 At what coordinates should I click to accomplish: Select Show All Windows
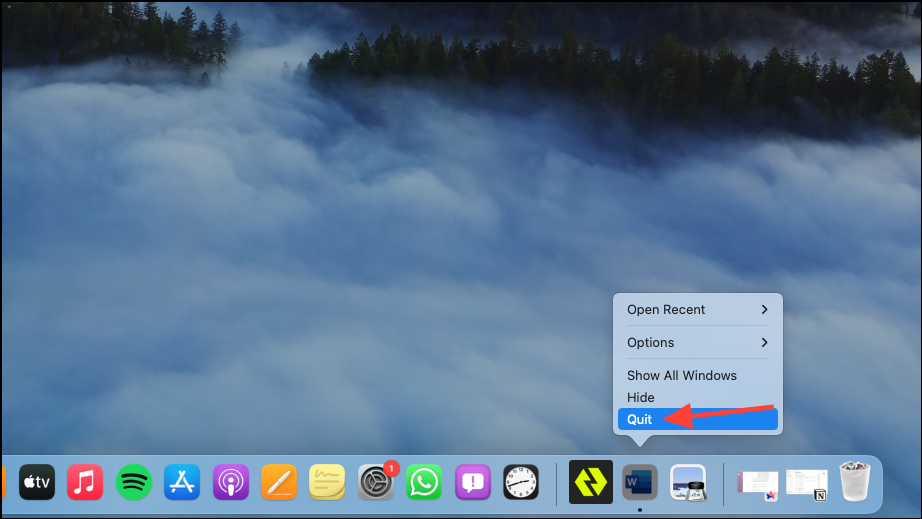[x=697, y=376]
